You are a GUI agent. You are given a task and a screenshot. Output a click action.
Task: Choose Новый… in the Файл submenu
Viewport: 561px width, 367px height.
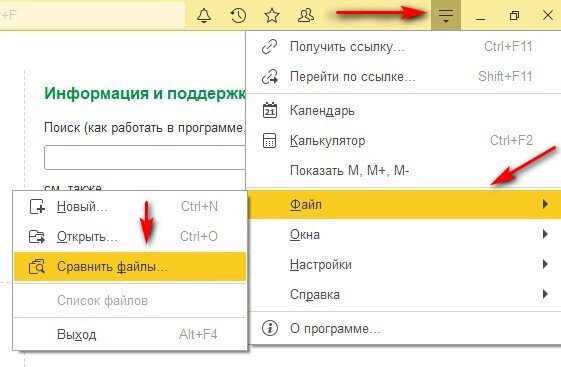[x=130, y=206]
